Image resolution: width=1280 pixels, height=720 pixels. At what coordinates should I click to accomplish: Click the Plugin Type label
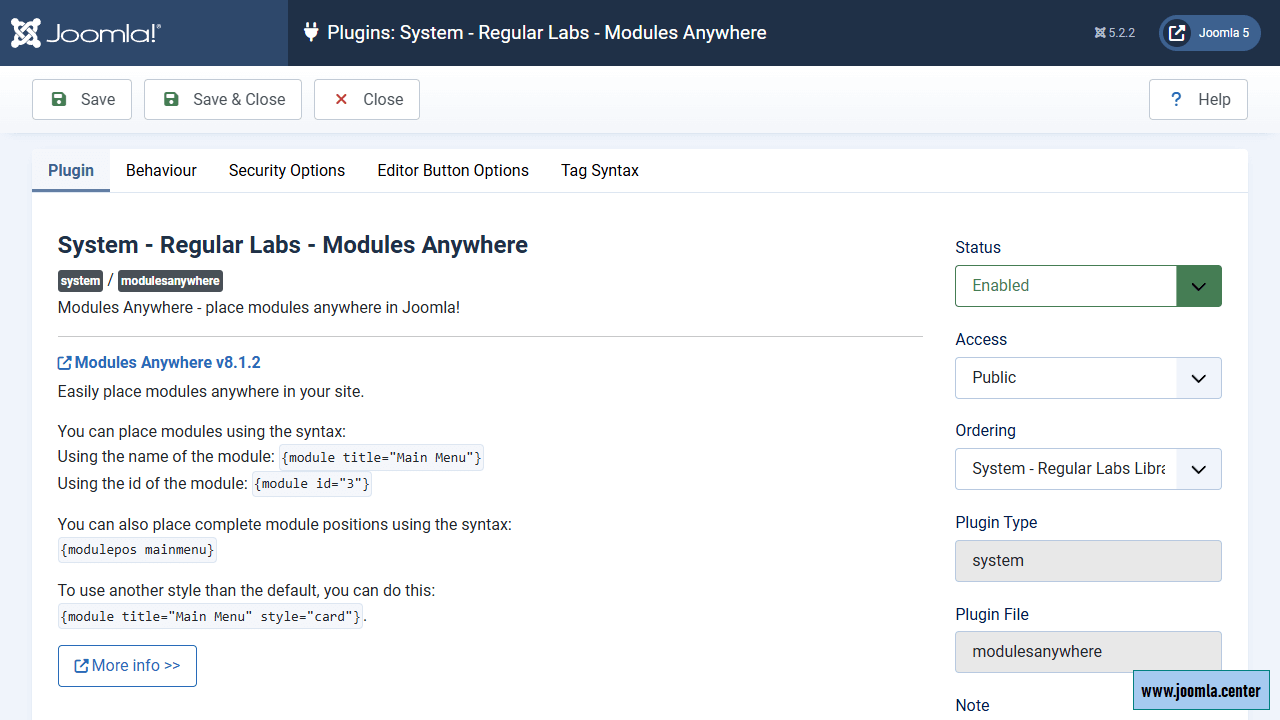(996, 523)
